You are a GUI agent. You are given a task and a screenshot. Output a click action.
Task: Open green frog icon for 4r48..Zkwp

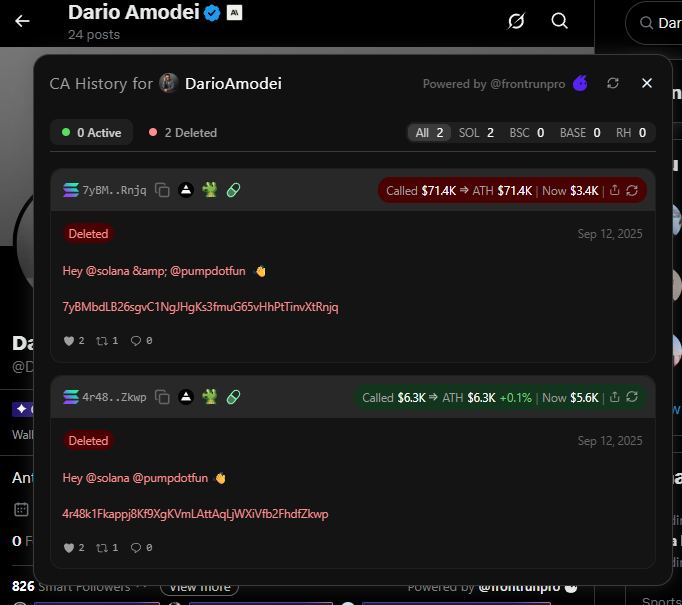(x=210, y=397)
